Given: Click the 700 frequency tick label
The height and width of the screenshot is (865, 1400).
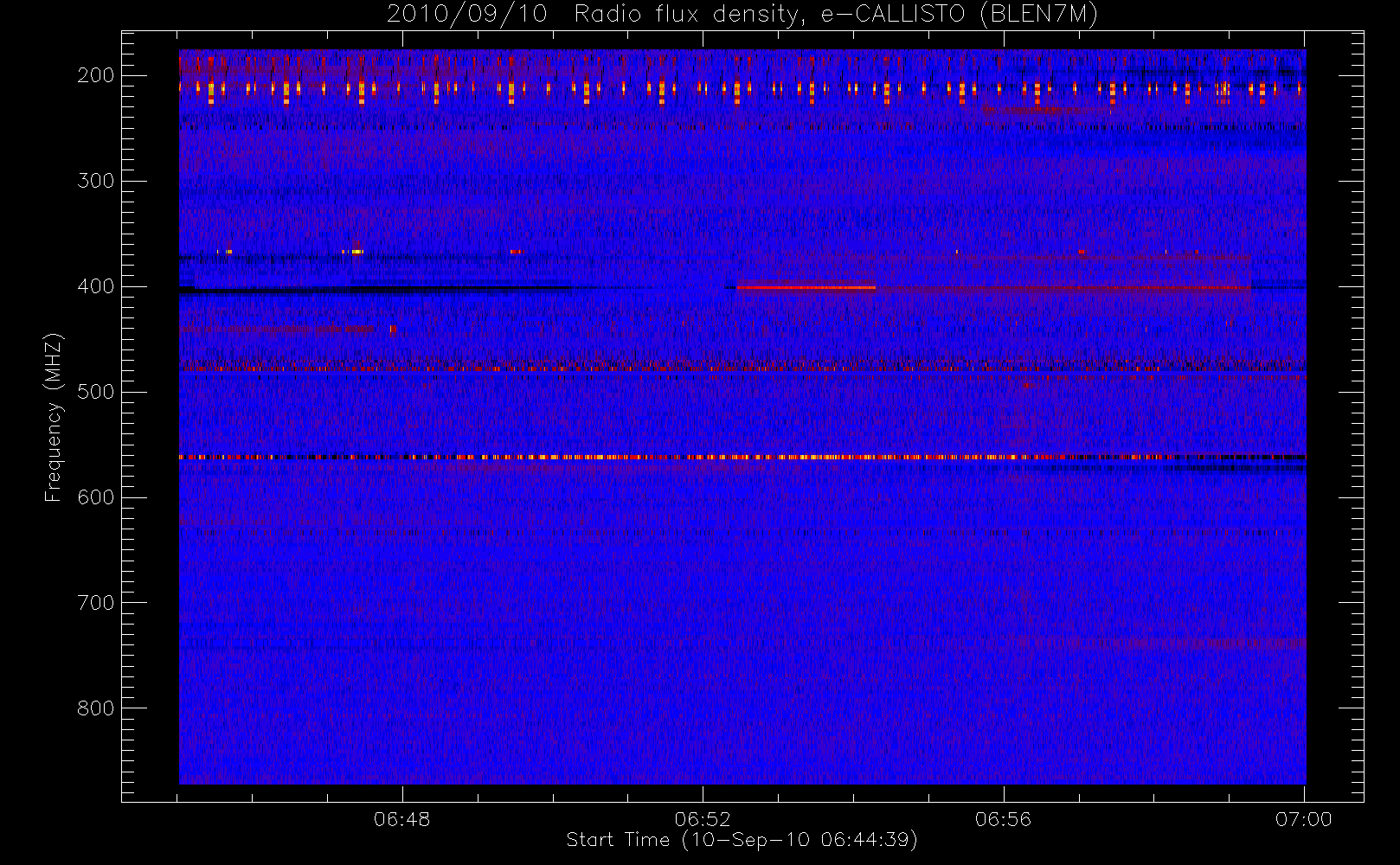Looking at the screenshot, I should coord(95,603).
